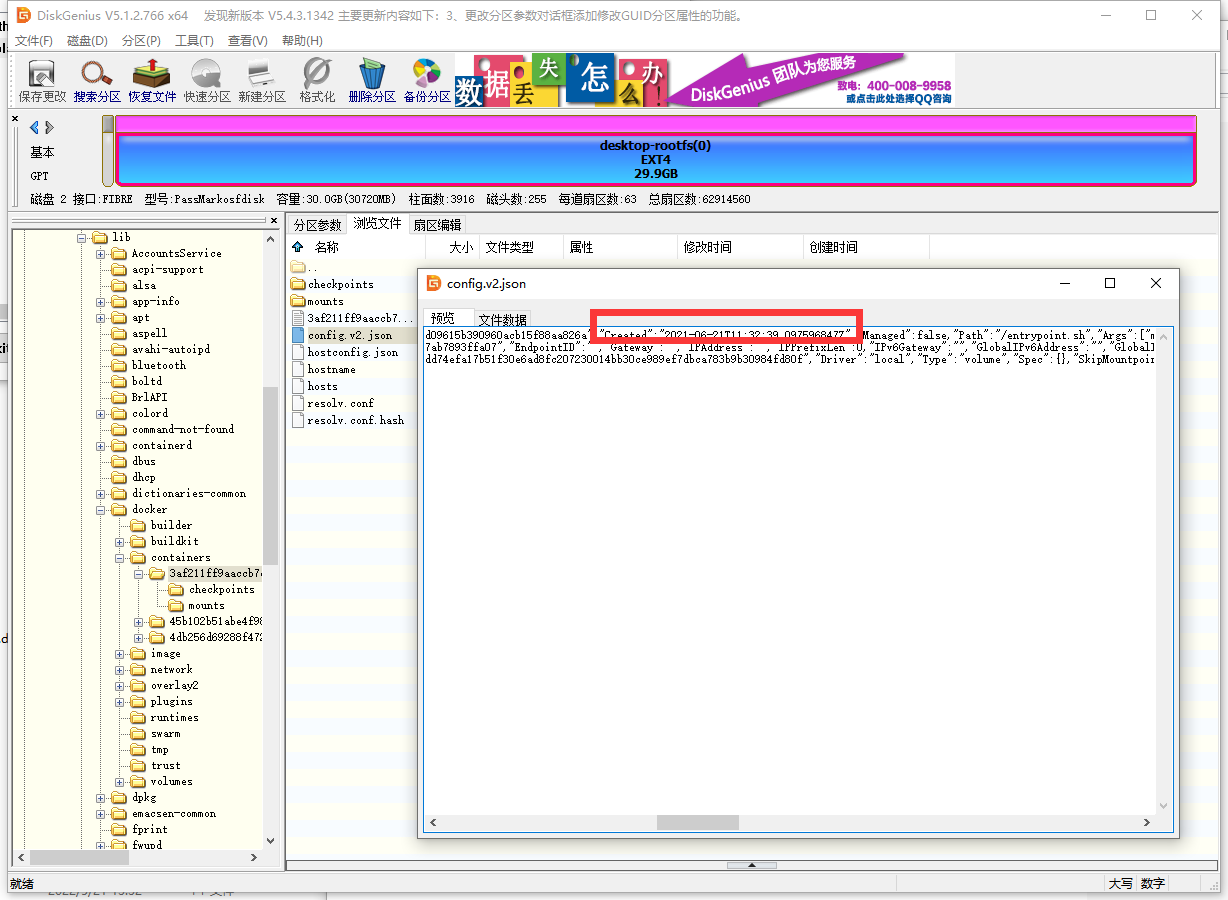
Task: Open the File (文件) menu
Action: (34, 41)
